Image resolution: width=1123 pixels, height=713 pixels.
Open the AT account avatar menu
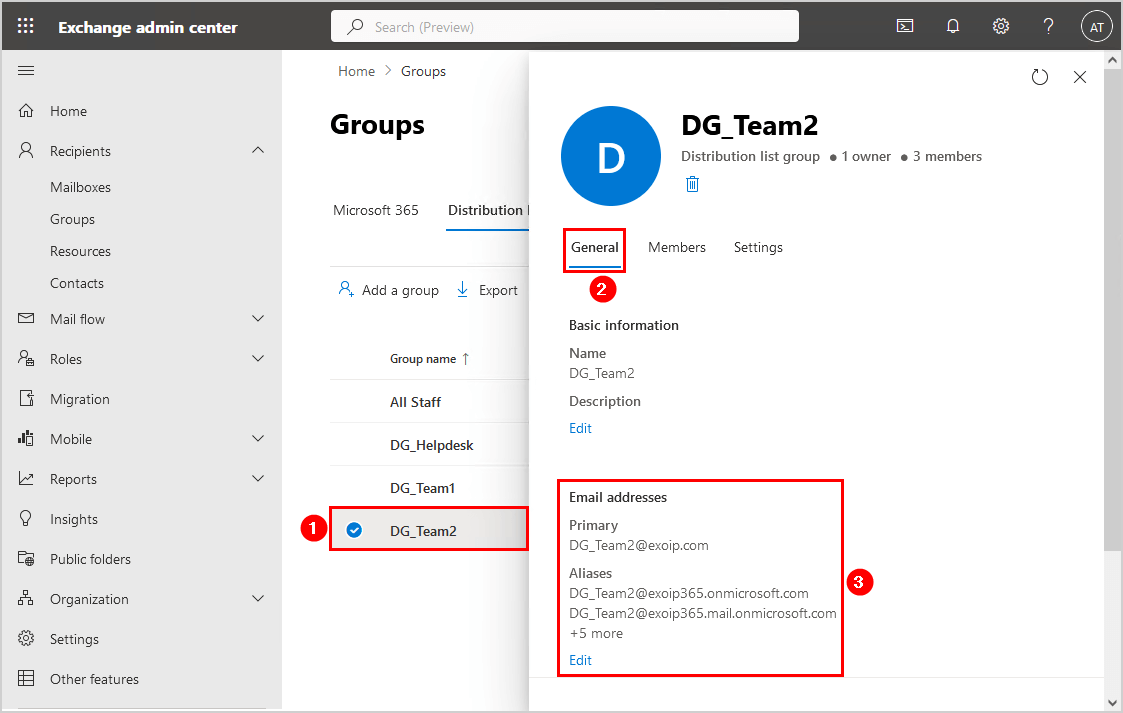click(1096, 26)
